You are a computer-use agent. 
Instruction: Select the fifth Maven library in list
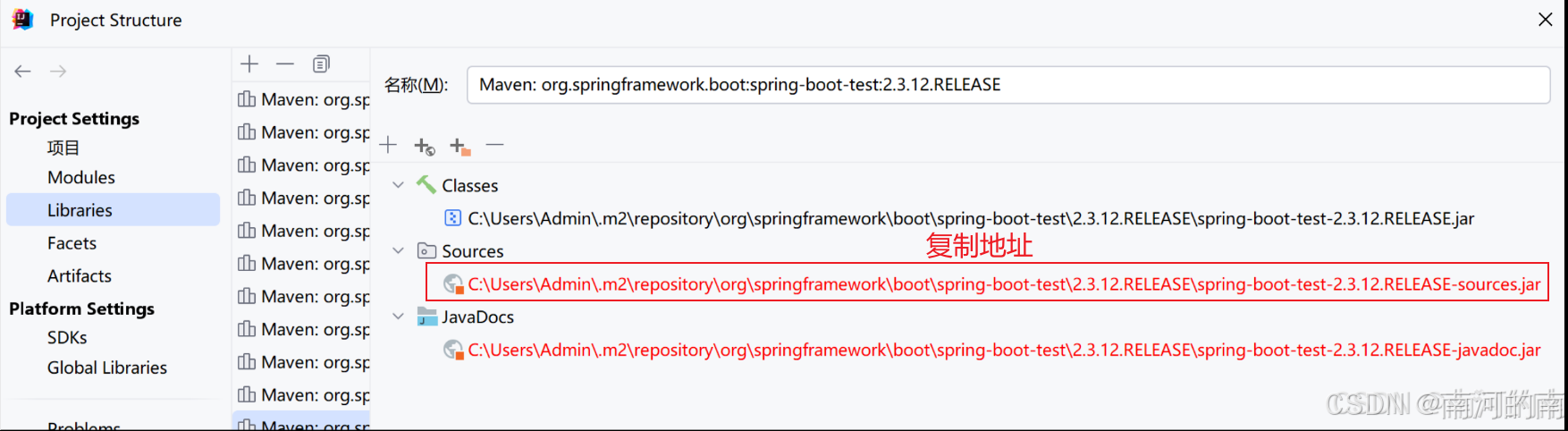302,231
